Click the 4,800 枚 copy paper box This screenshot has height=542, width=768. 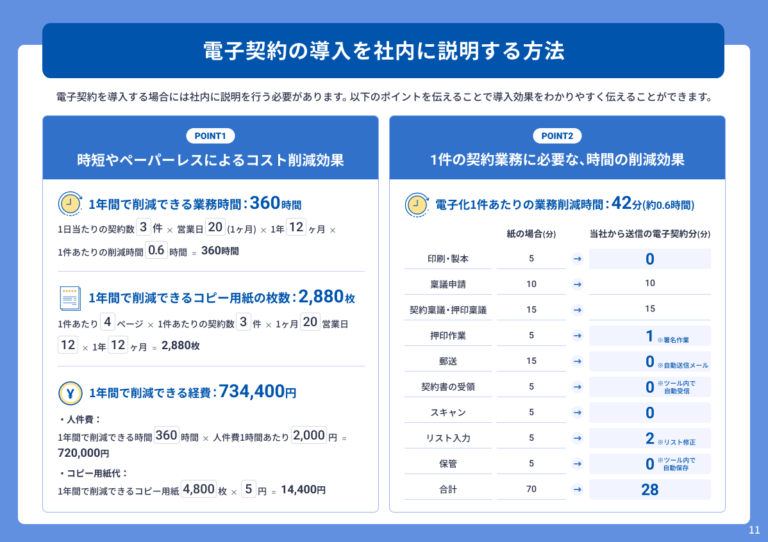pos(198,489)
